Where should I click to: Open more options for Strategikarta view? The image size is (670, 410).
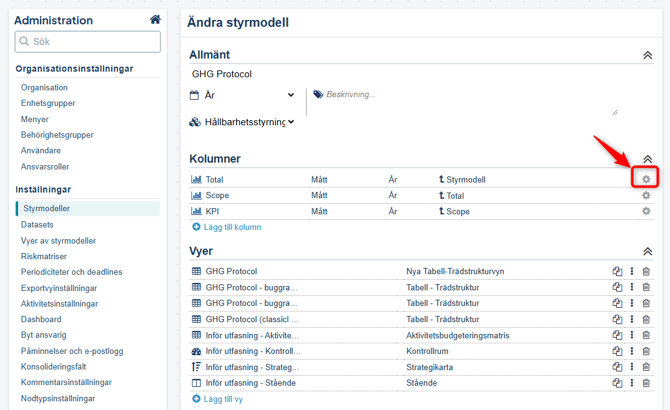(x=632, y=367)
